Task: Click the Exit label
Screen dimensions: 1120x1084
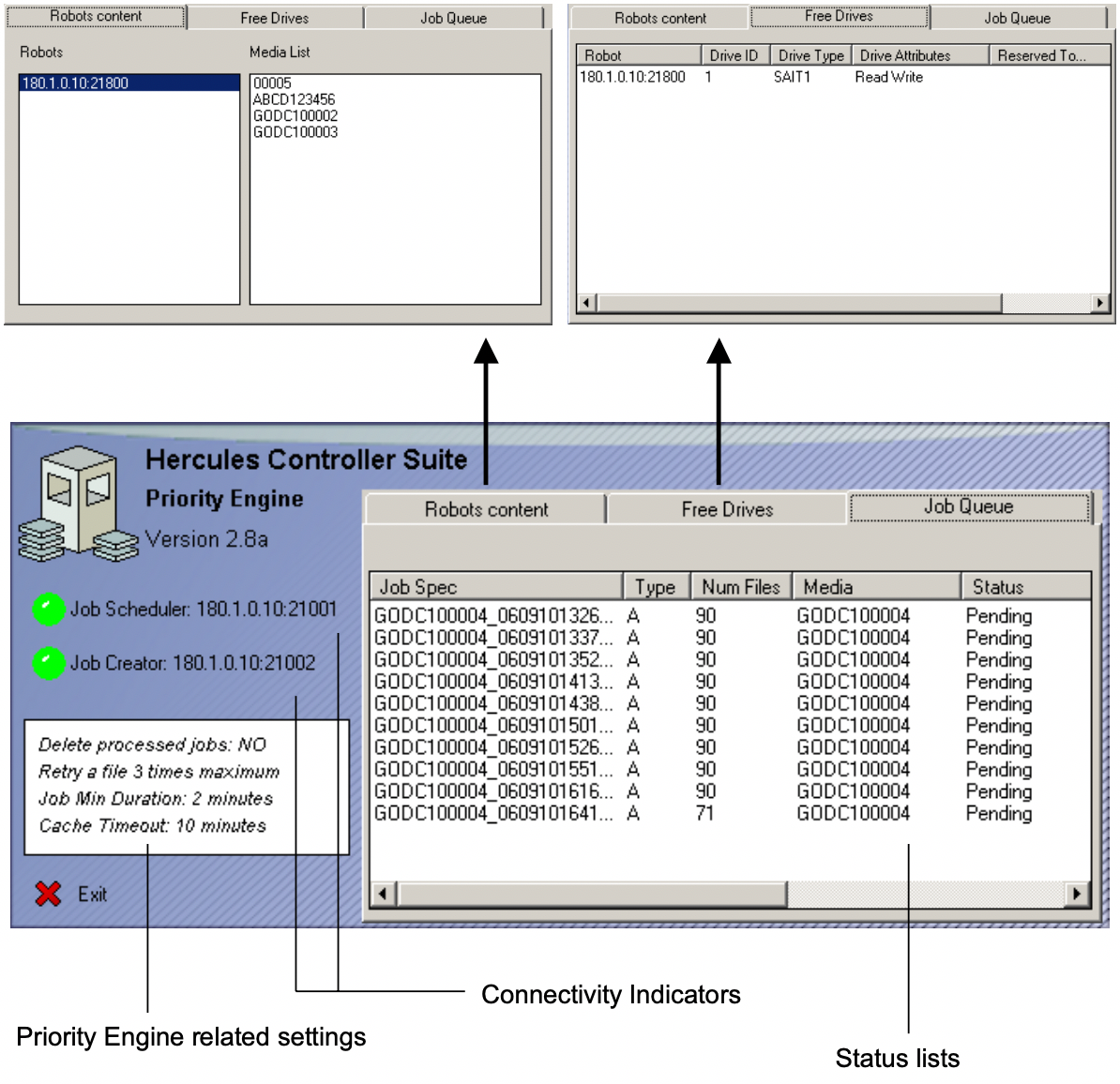Action: tap(92, 894)
